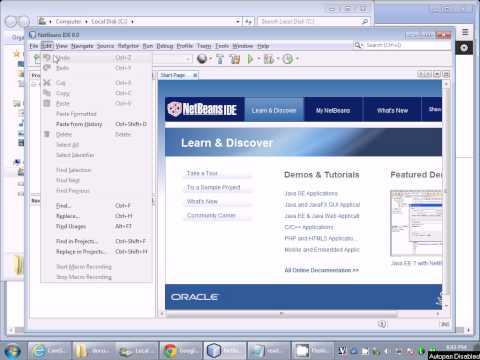Click the Start Page vertical scrollbar
Image resolution: width=480 pixels, height=360 pixels.
(446, 193)
